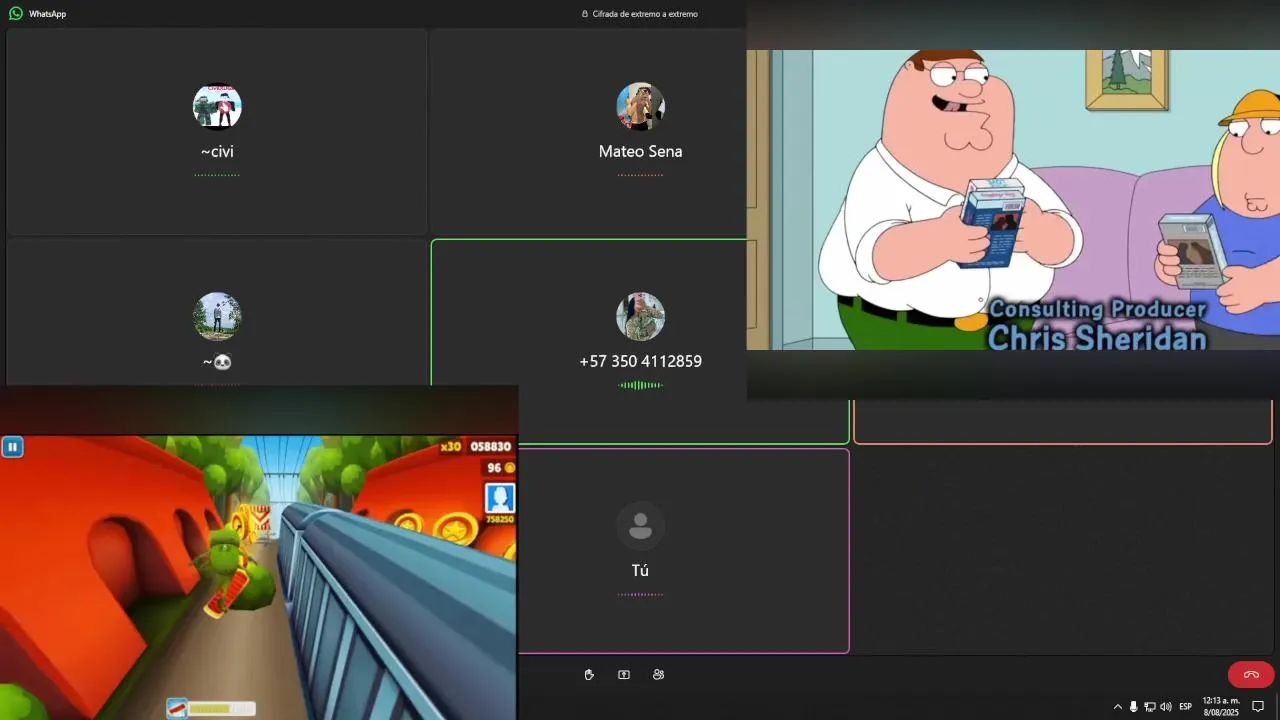The height and width of the screenshot is (720, 1280).
Task: Click the gold coin counter icon in game
Action: click(509, 468)
